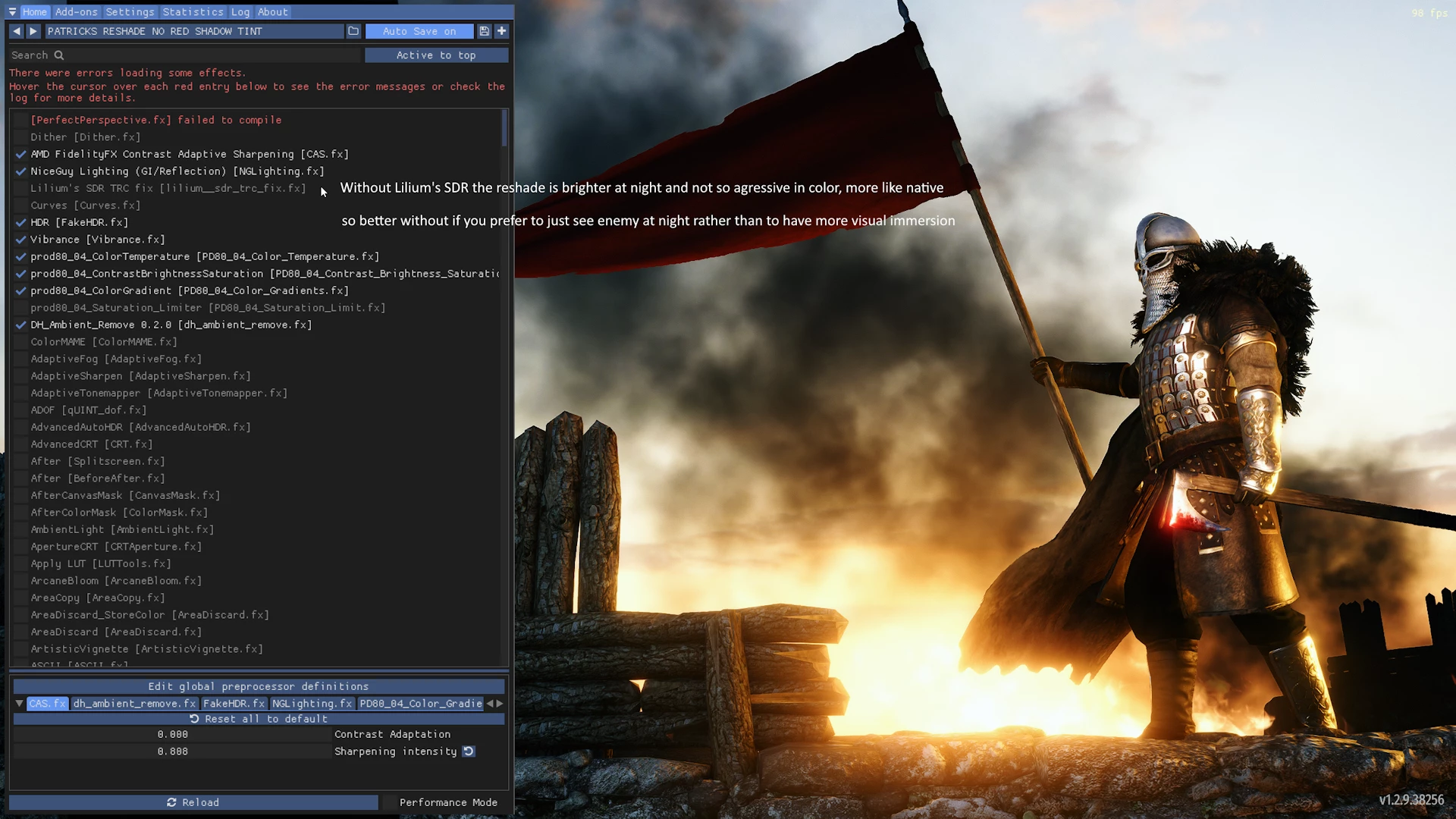Enable the Dither.fx checkbox
Screen dimensions: 1456x819
click(x=21, y=137)
